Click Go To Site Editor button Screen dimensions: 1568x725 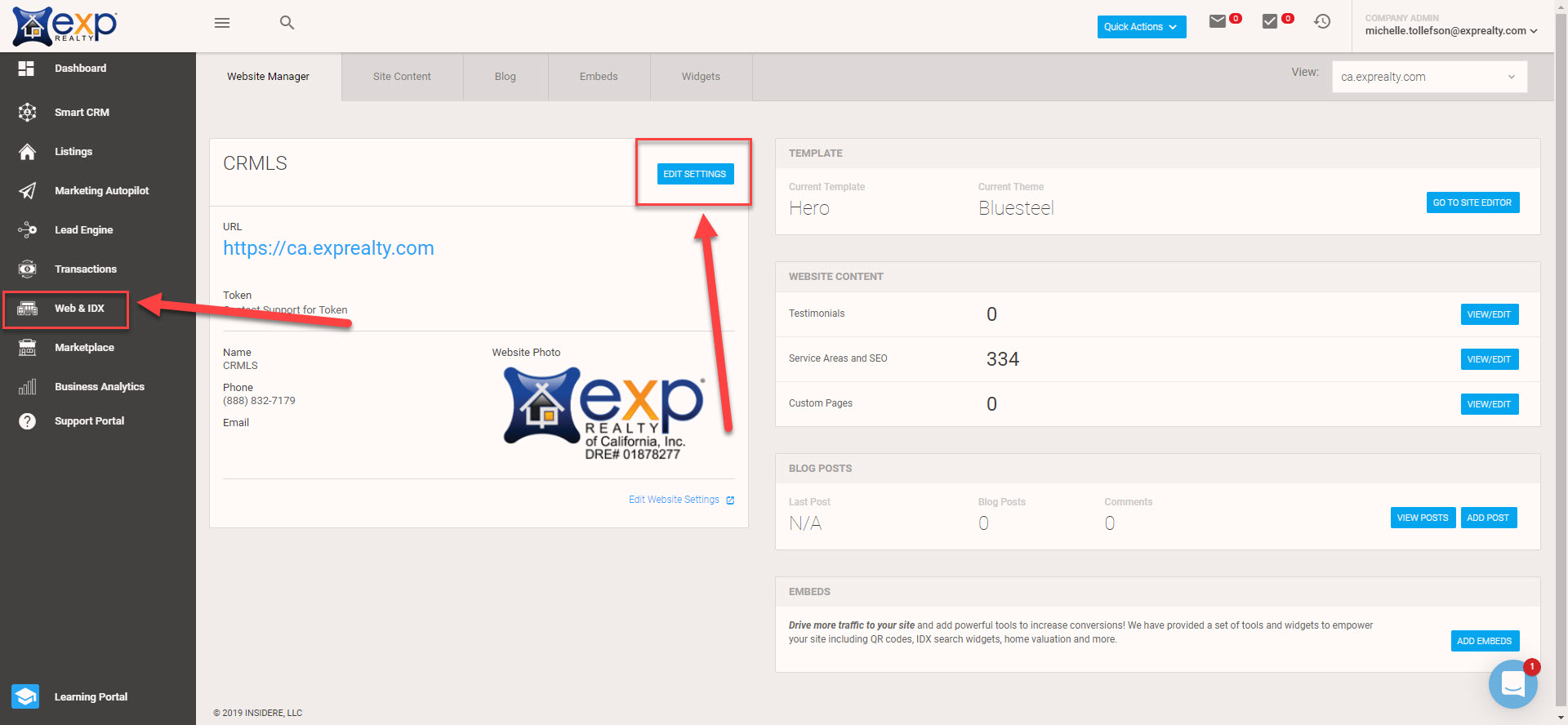pyautogui.click(x=1472, y=202)
